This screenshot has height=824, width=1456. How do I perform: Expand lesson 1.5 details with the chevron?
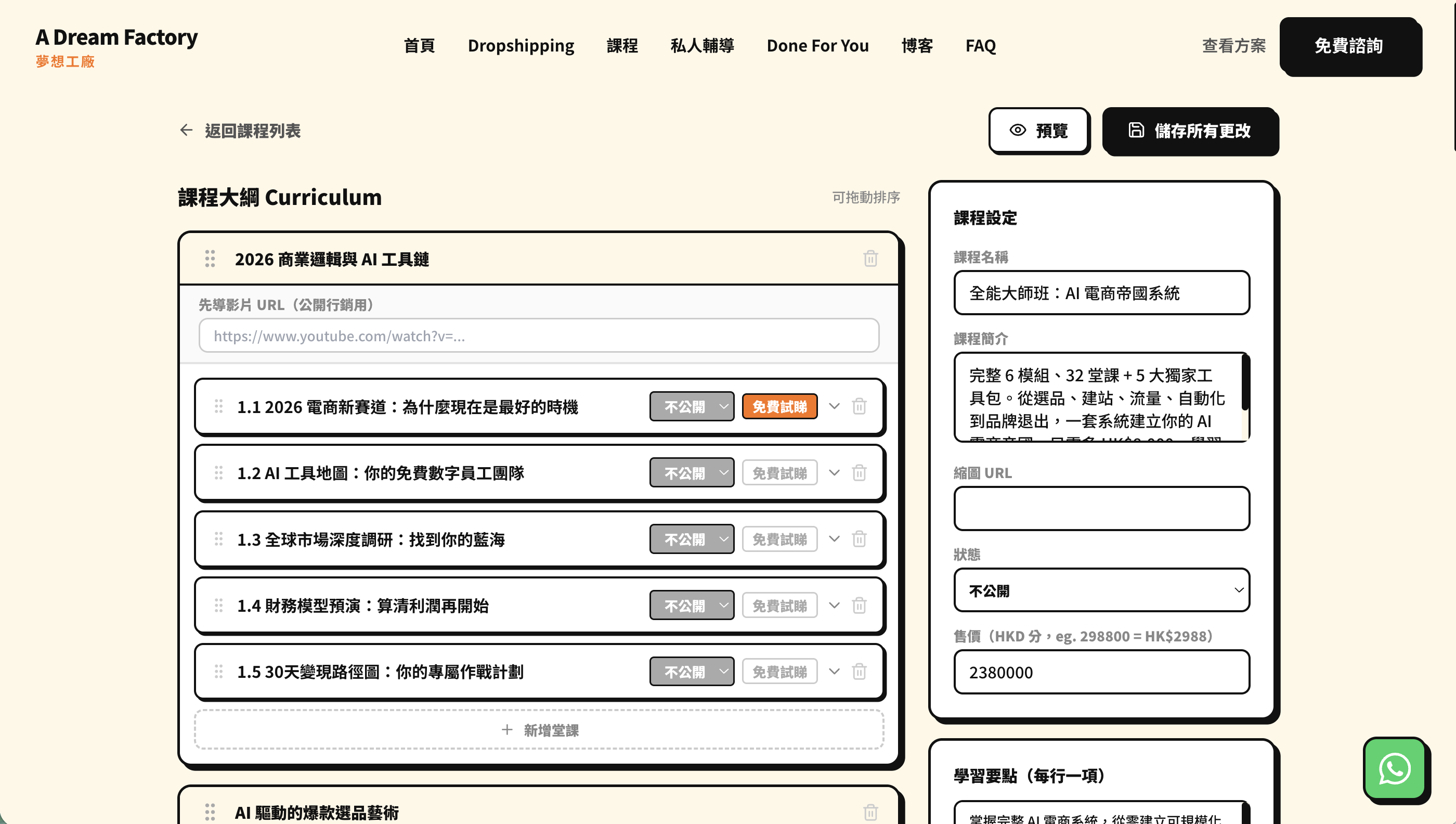click(x=834, y=671)
